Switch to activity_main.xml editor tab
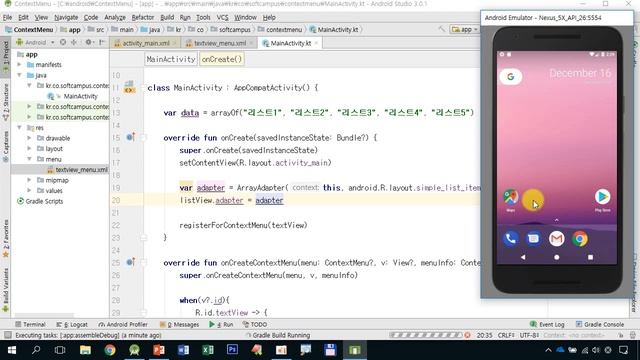640x360 pixels. [x=146, y=43]
